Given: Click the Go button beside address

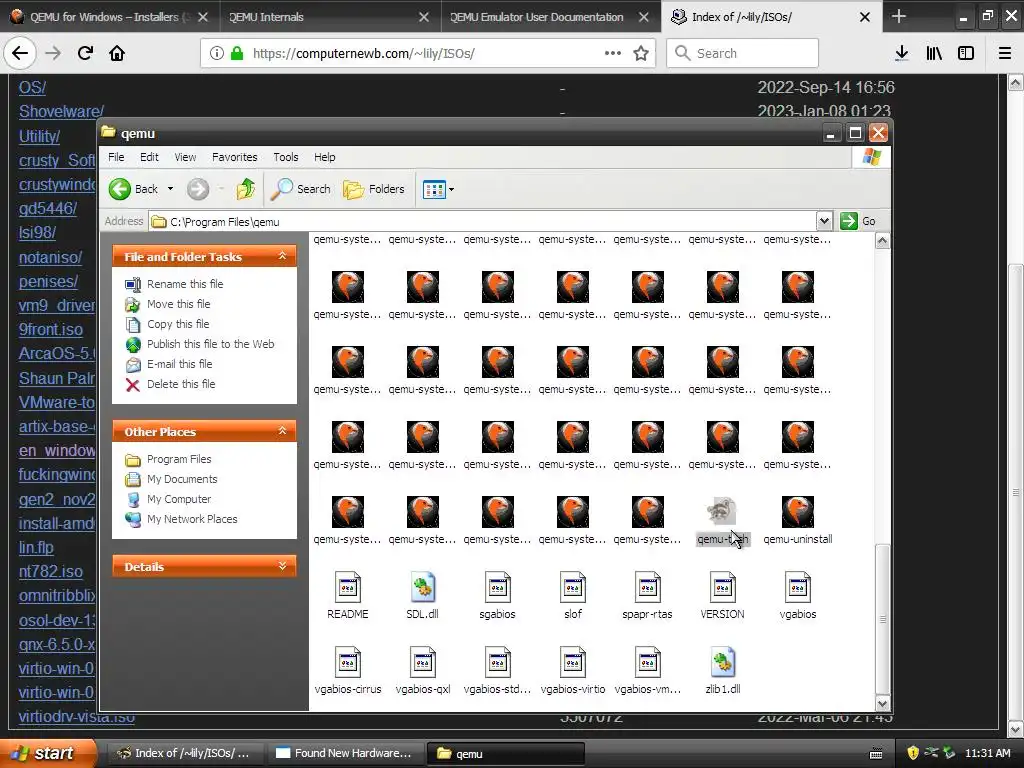Looking at the screenshot, I should (858, 221).
